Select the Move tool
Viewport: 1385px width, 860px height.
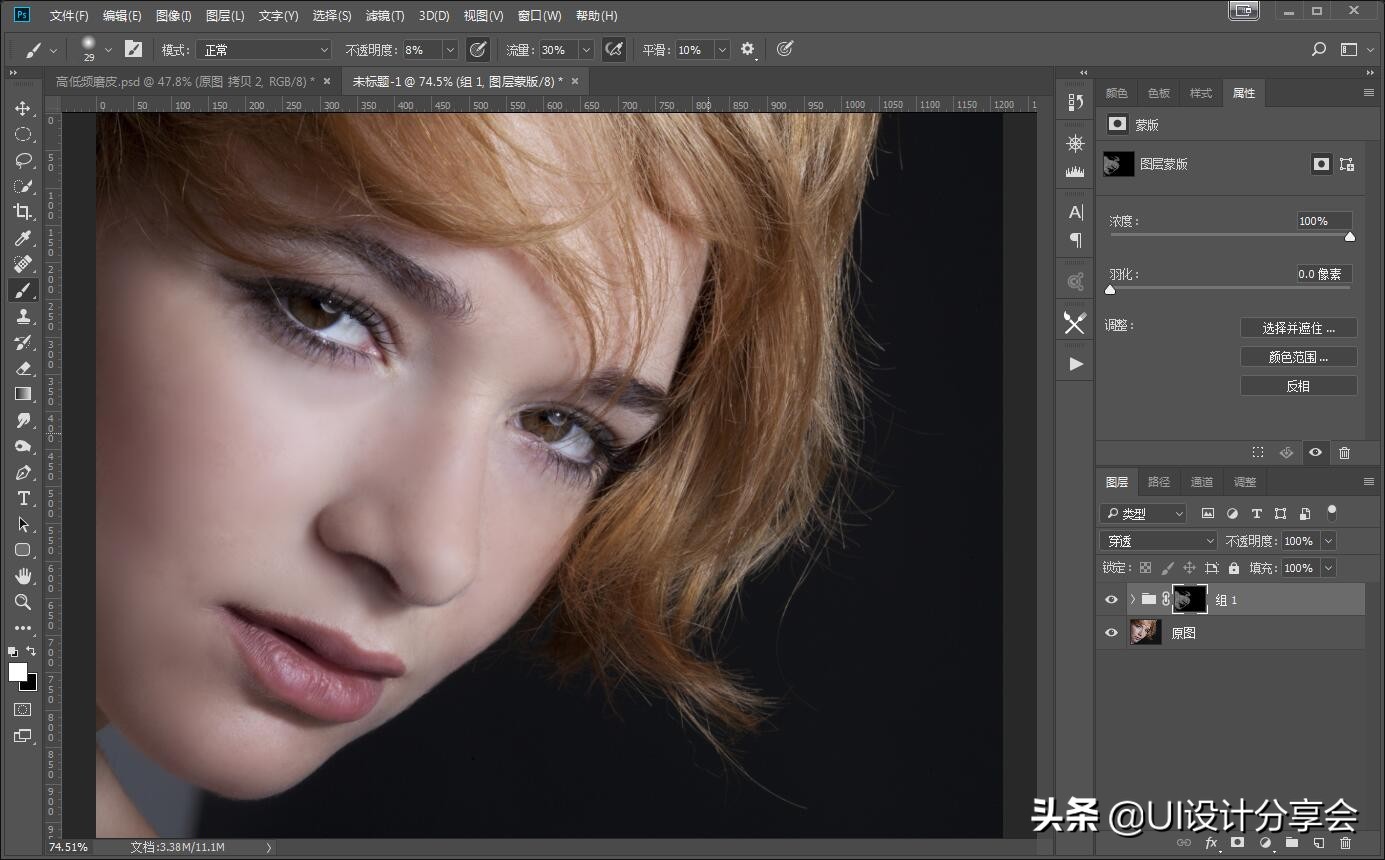tap(22, 108)
